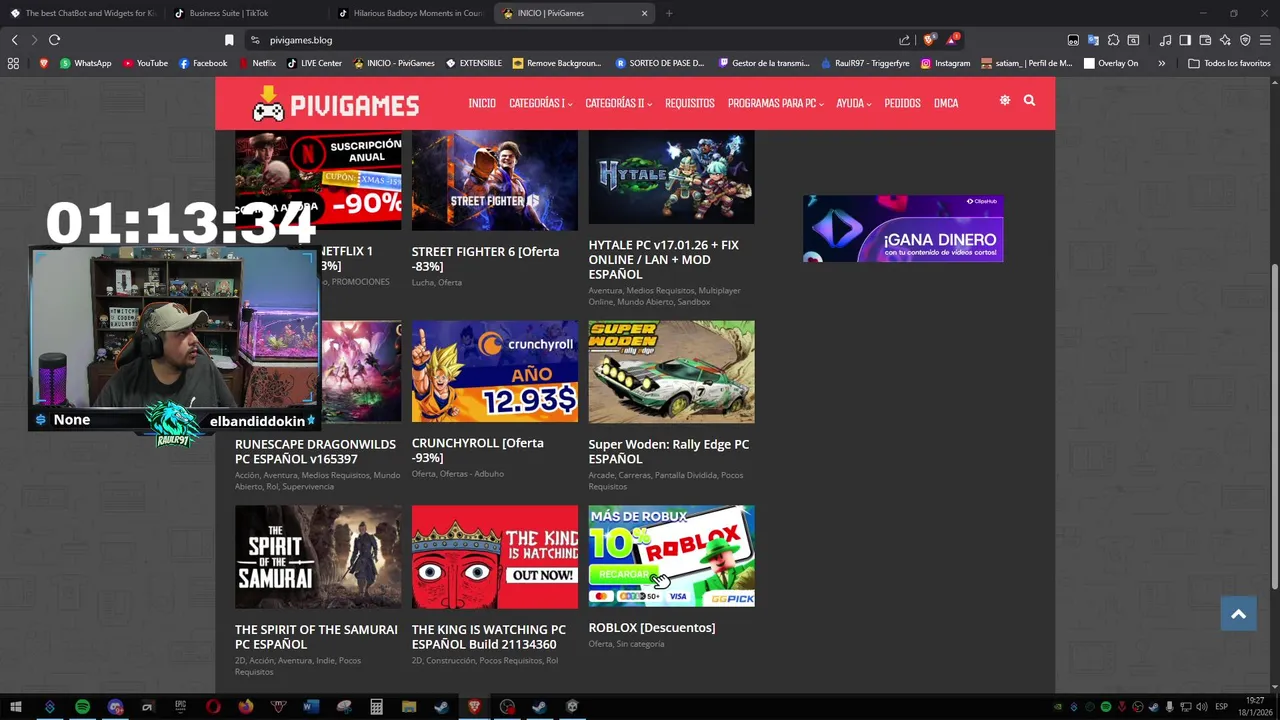This screenshot has width=1280, height=720.
Task: Open Firefox from the taskbar
Action: click(245, 707)
